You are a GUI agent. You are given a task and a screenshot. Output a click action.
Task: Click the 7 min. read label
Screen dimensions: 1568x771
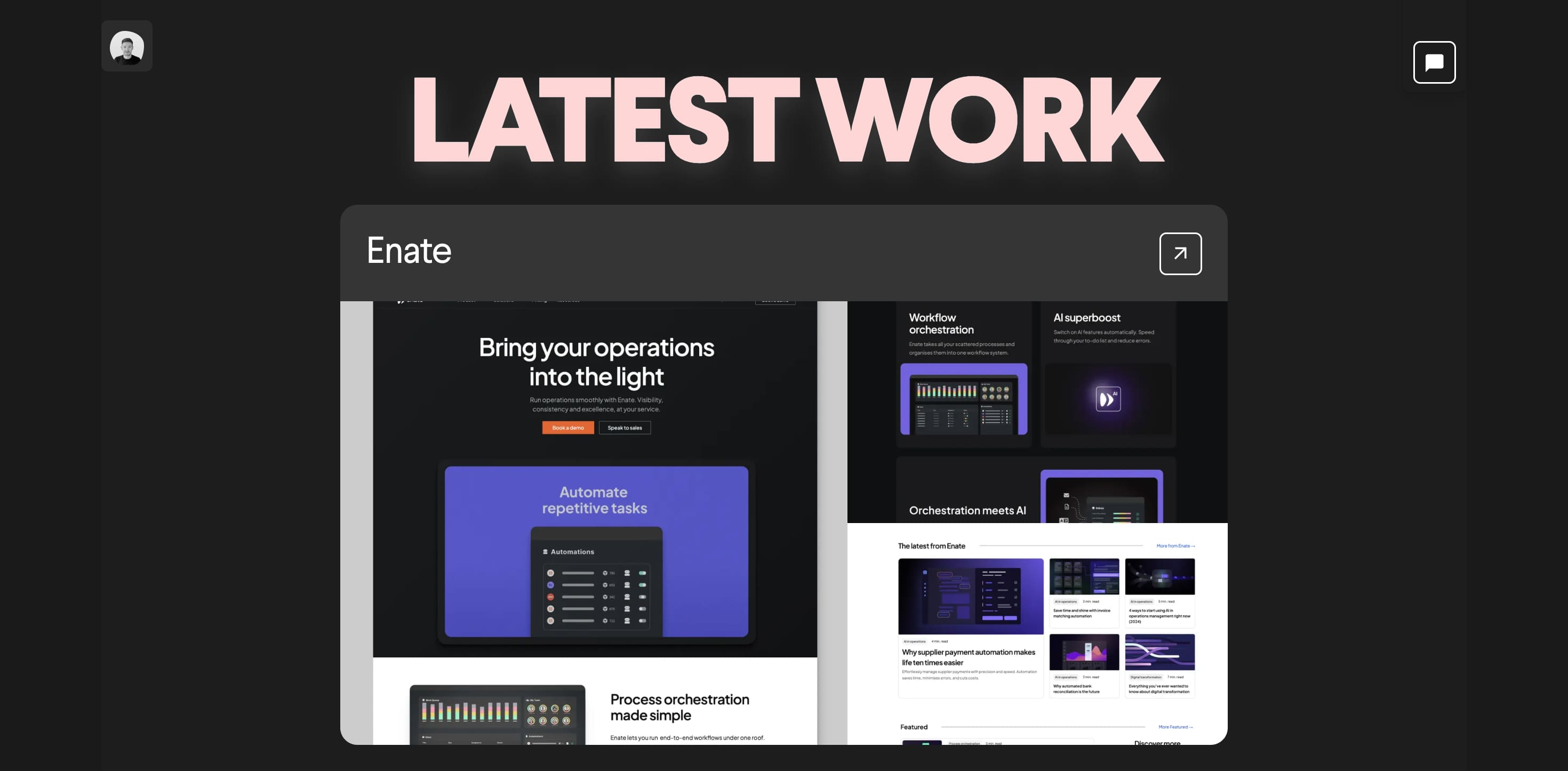[x=1175, y=677]
